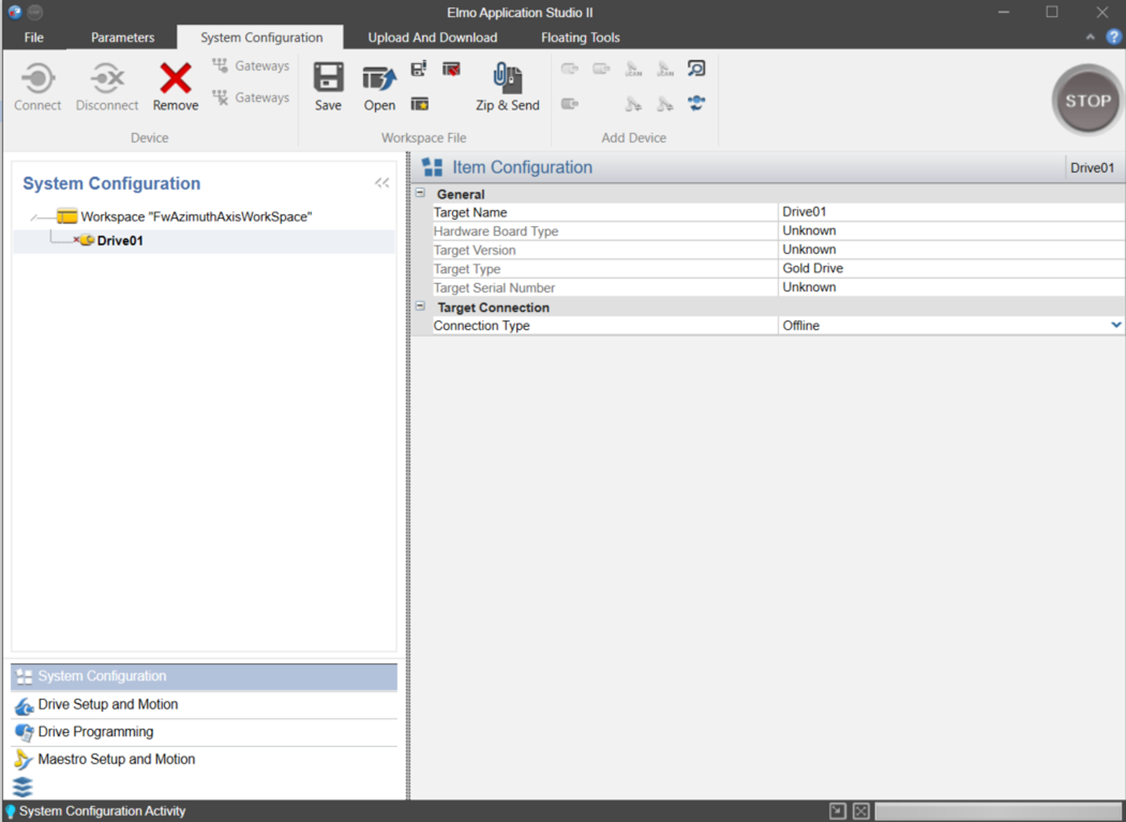Click the Drive01 label in Item Configuration header
Image resolution: width=1126 pixels, height=822 pixels.
(x=1092, y=167)
